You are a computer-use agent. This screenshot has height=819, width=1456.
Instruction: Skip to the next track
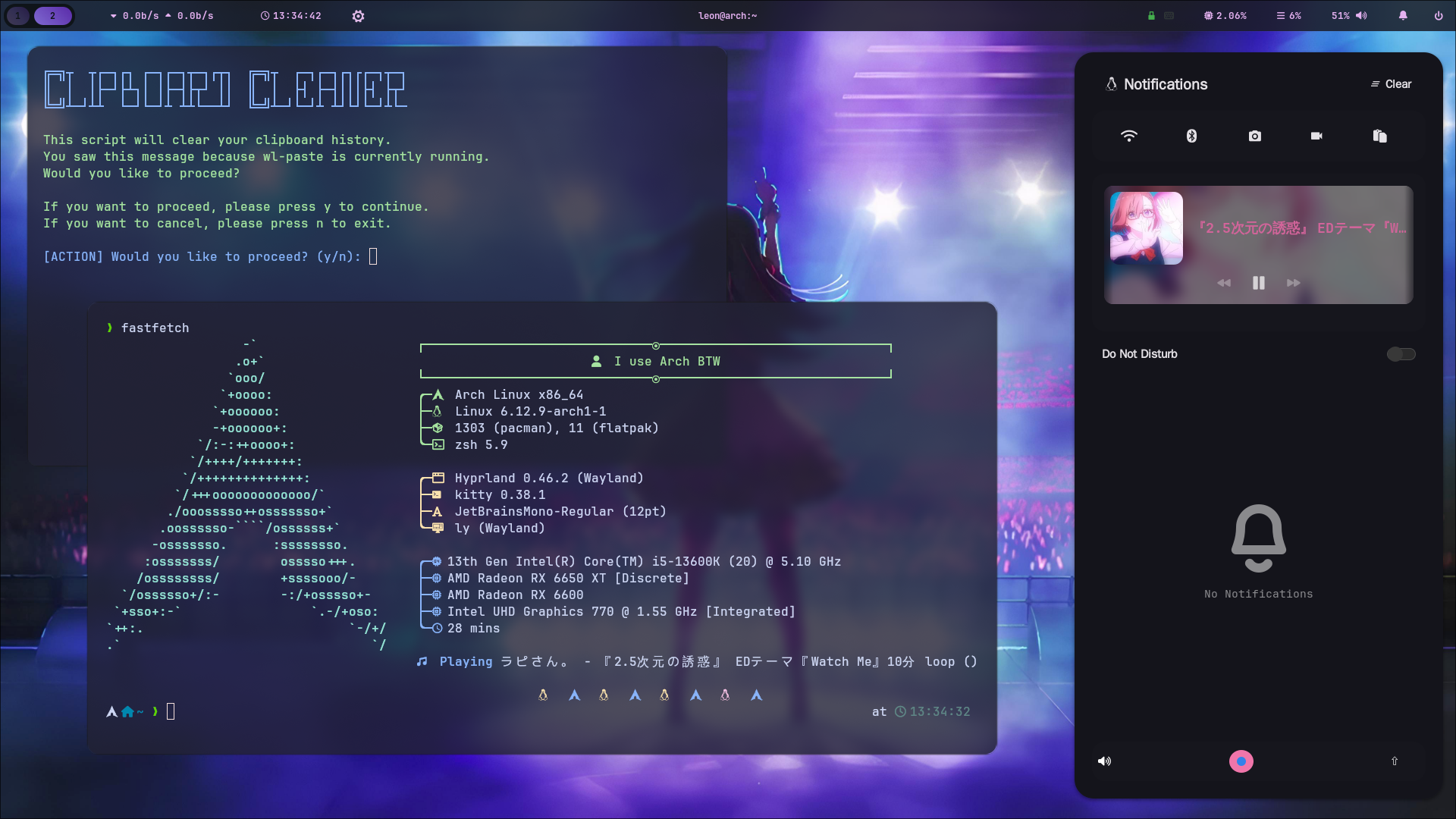(x=1293, y=283)
